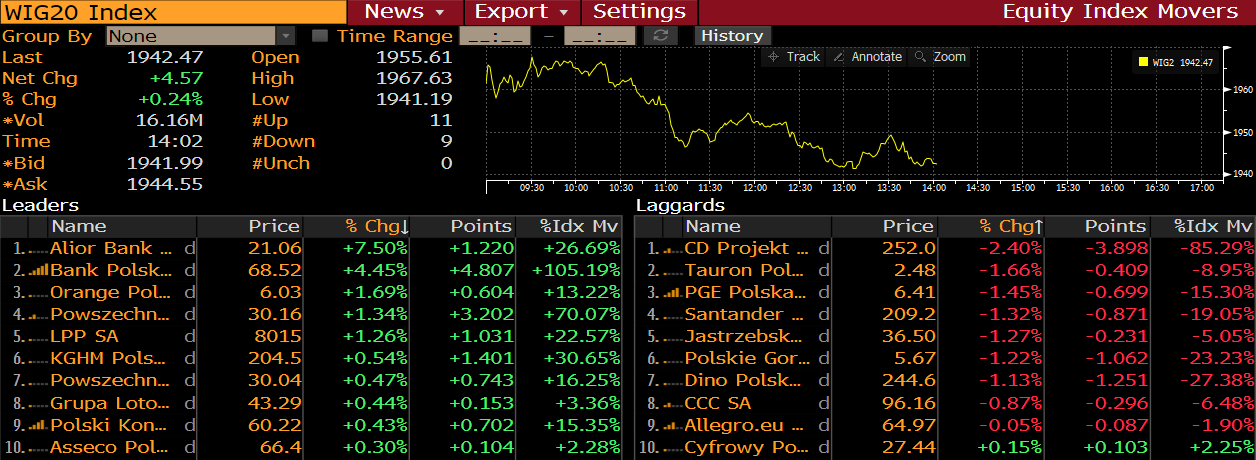This screenshot has width=1256, height=460.
Task: Click the sparkline icon beside Dino Polsk
Action: [672, 381]
